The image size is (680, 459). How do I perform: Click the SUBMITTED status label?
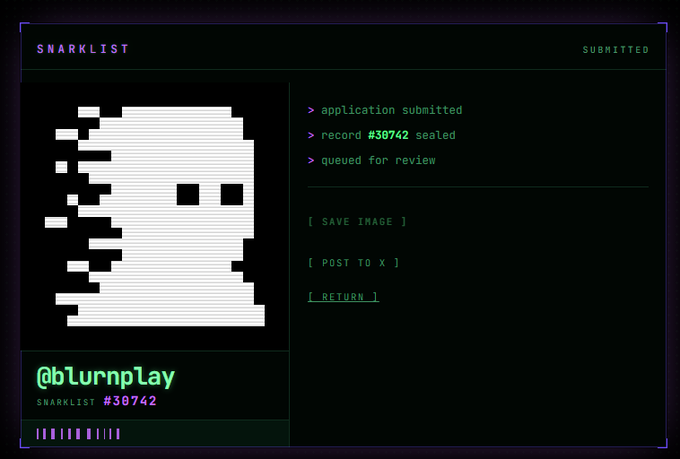click(615, 50)
